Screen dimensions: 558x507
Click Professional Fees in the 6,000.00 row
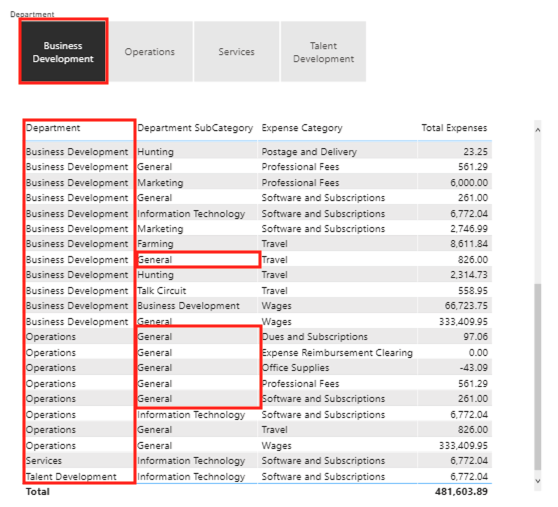(300, 183)
